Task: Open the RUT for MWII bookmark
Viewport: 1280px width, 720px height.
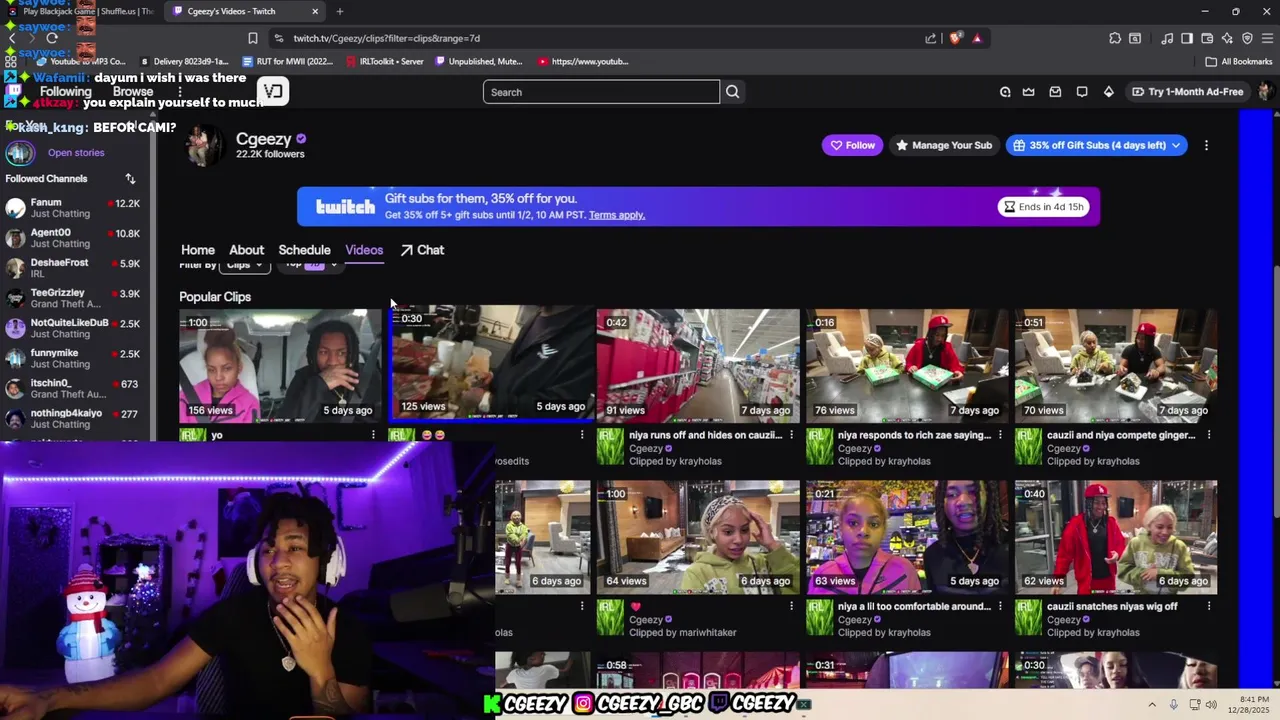Action: 287,61
